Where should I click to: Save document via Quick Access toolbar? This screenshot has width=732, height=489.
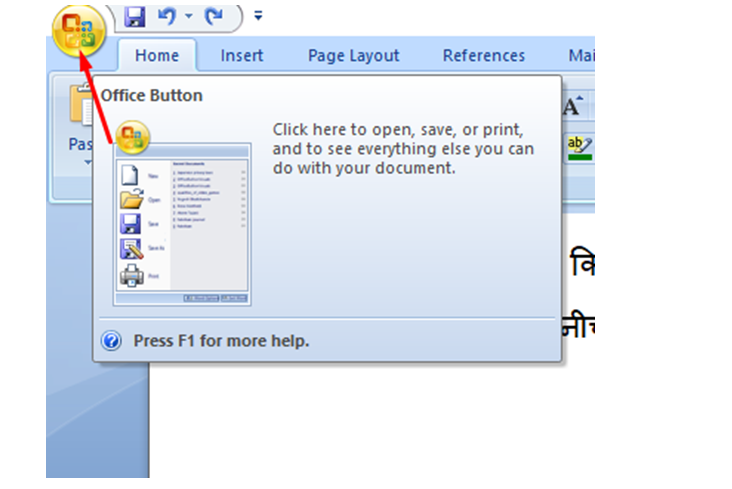135,17
